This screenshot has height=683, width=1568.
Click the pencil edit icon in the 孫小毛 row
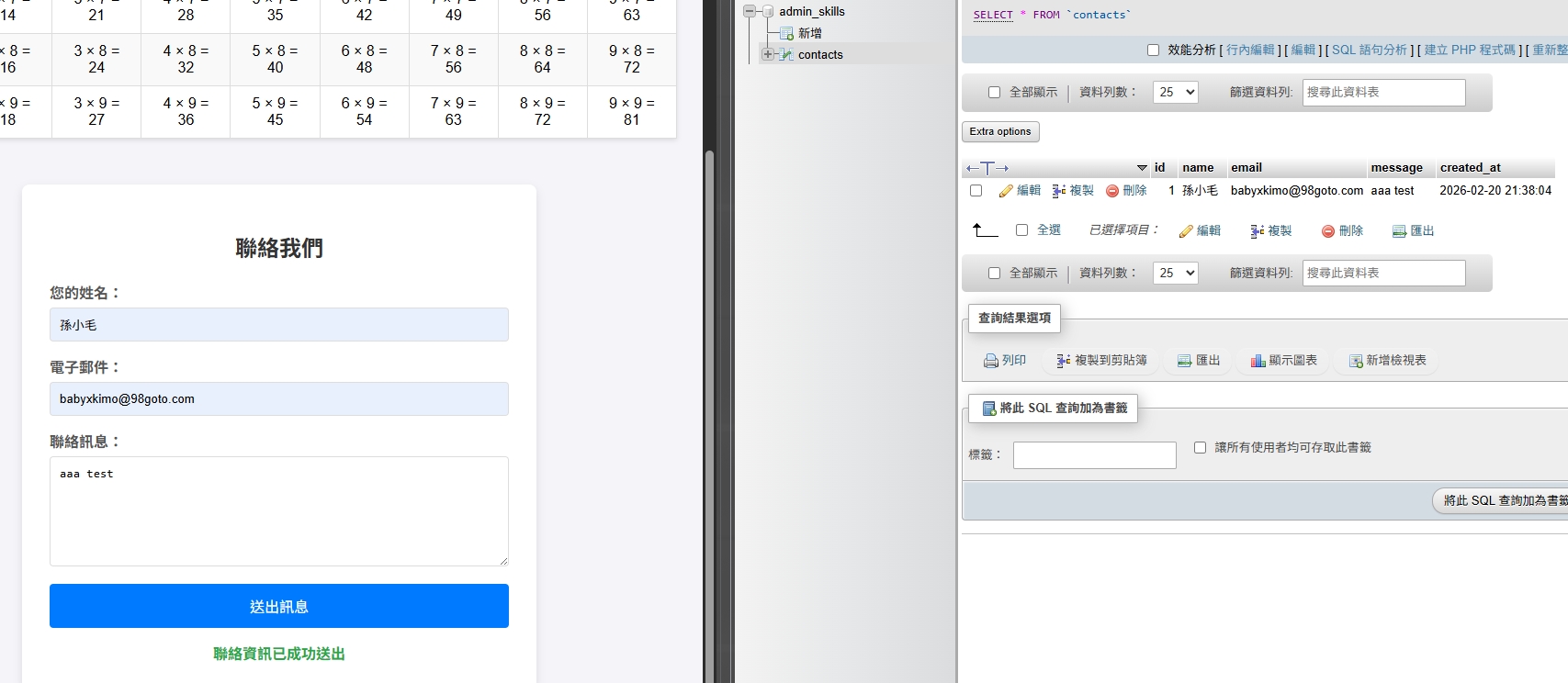(1006, 191)
